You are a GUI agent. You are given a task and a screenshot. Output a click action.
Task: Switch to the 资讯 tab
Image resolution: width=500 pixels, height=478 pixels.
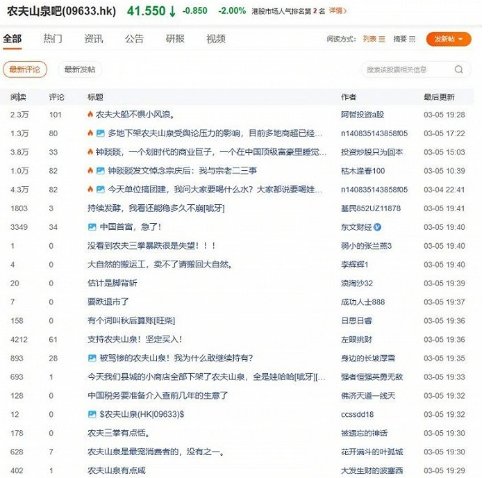tap(94, 39)
